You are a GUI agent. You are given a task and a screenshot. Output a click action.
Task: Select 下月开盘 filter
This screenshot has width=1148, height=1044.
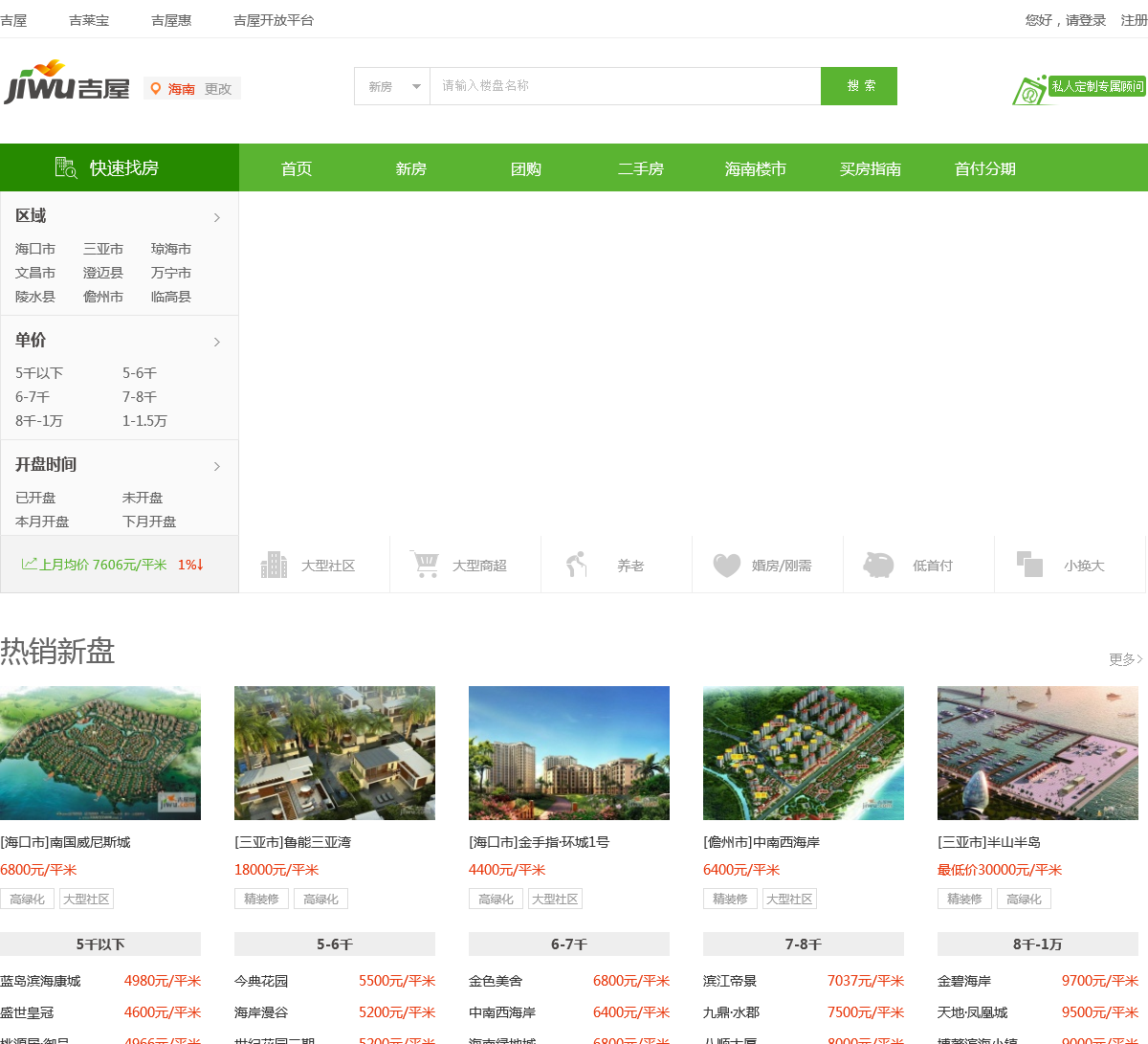[149, 522]
